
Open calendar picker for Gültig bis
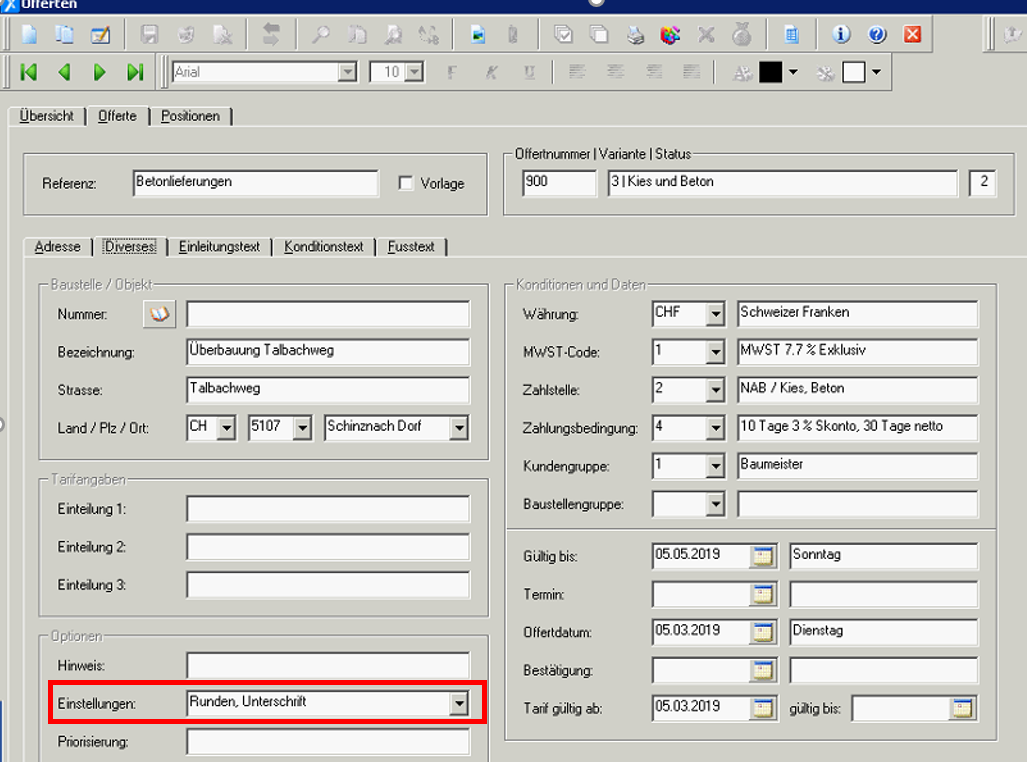pos(764,556)
